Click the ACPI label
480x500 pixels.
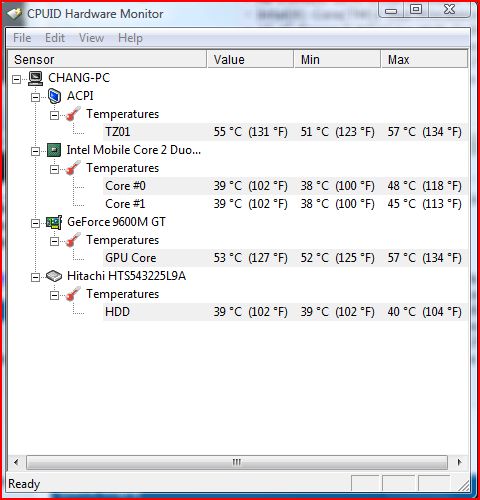(x=80, y=96)
